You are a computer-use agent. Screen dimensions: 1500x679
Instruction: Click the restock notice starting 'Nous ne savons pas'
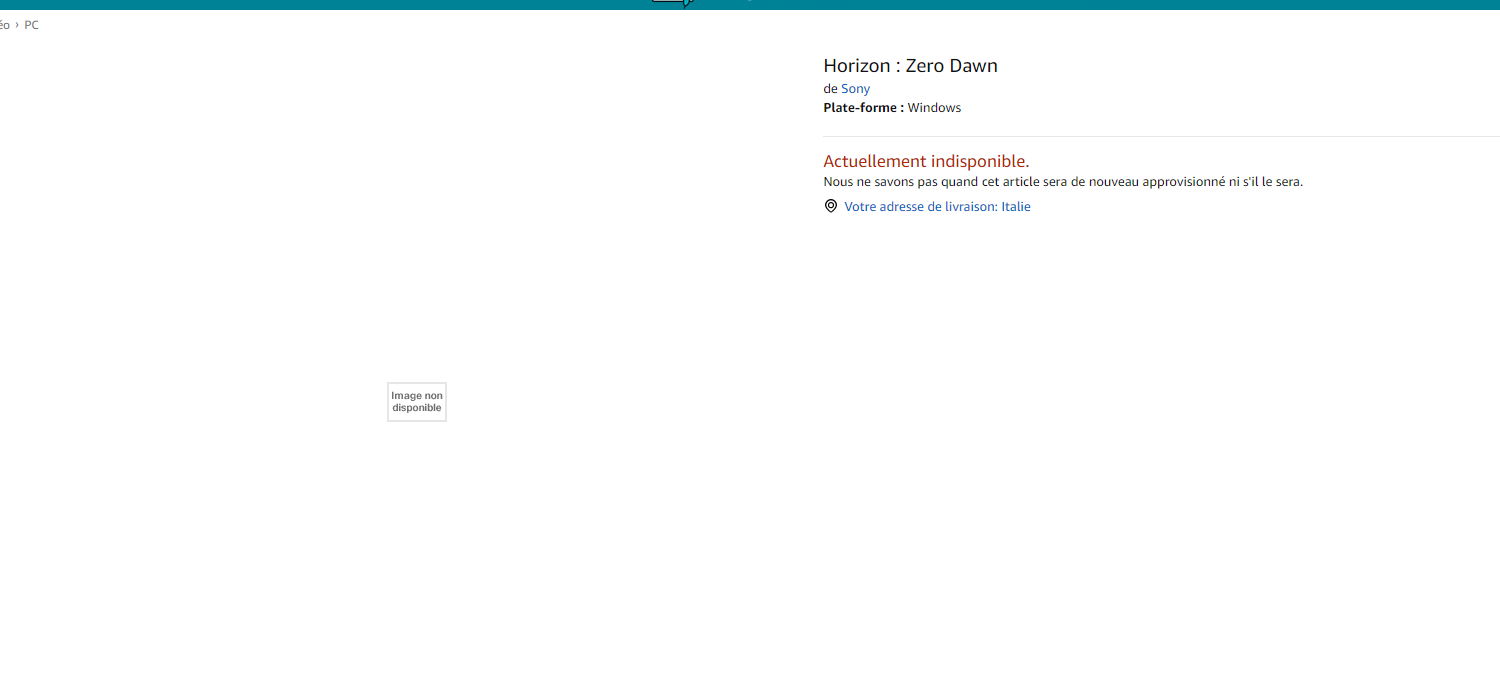[1062, 182]
